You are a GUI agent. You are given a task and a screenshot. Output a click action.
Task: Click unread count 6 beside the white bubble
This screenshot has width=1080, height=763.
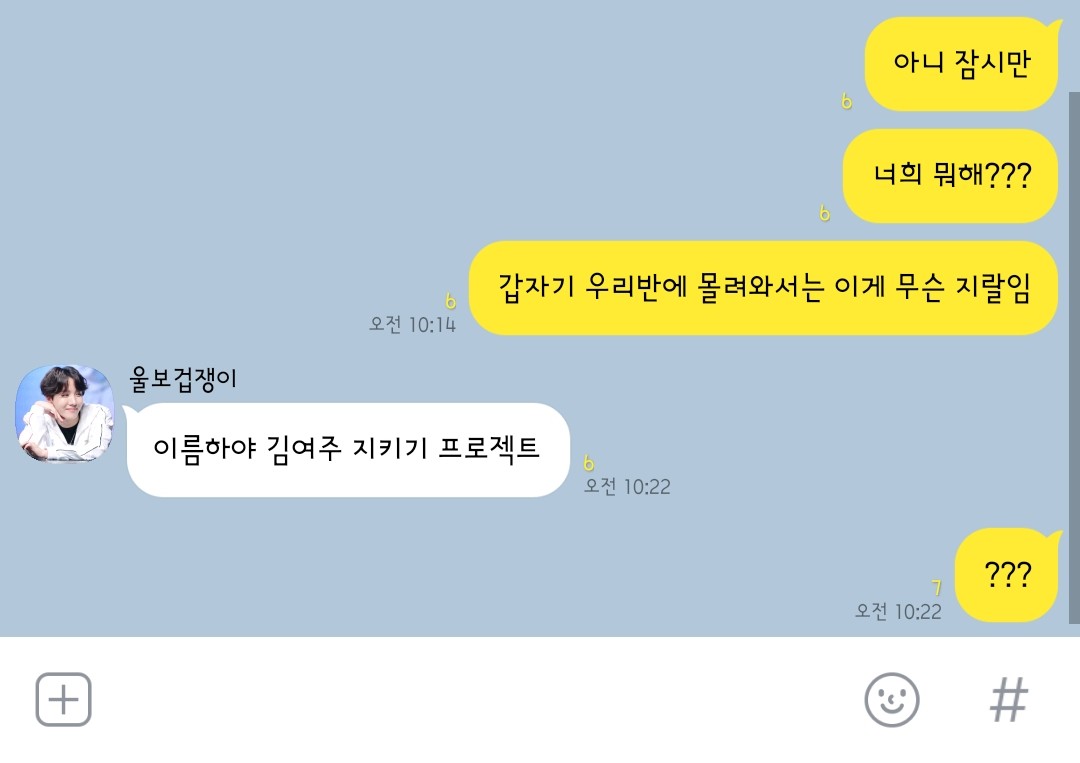point(589,463)
